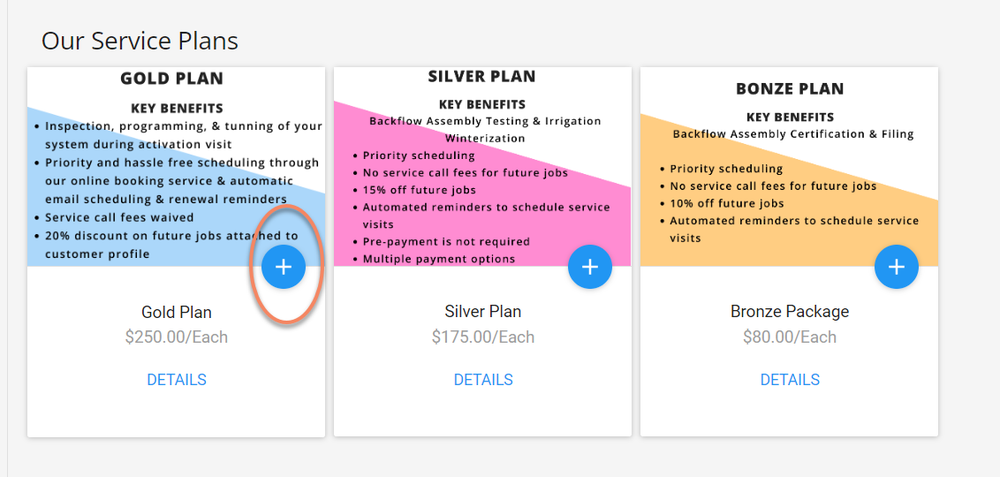The height and width of the screenshot is (477, 1000).
Task: Select the Bronze Package name label
Action: pyautogui.click(x=790, y=312)
